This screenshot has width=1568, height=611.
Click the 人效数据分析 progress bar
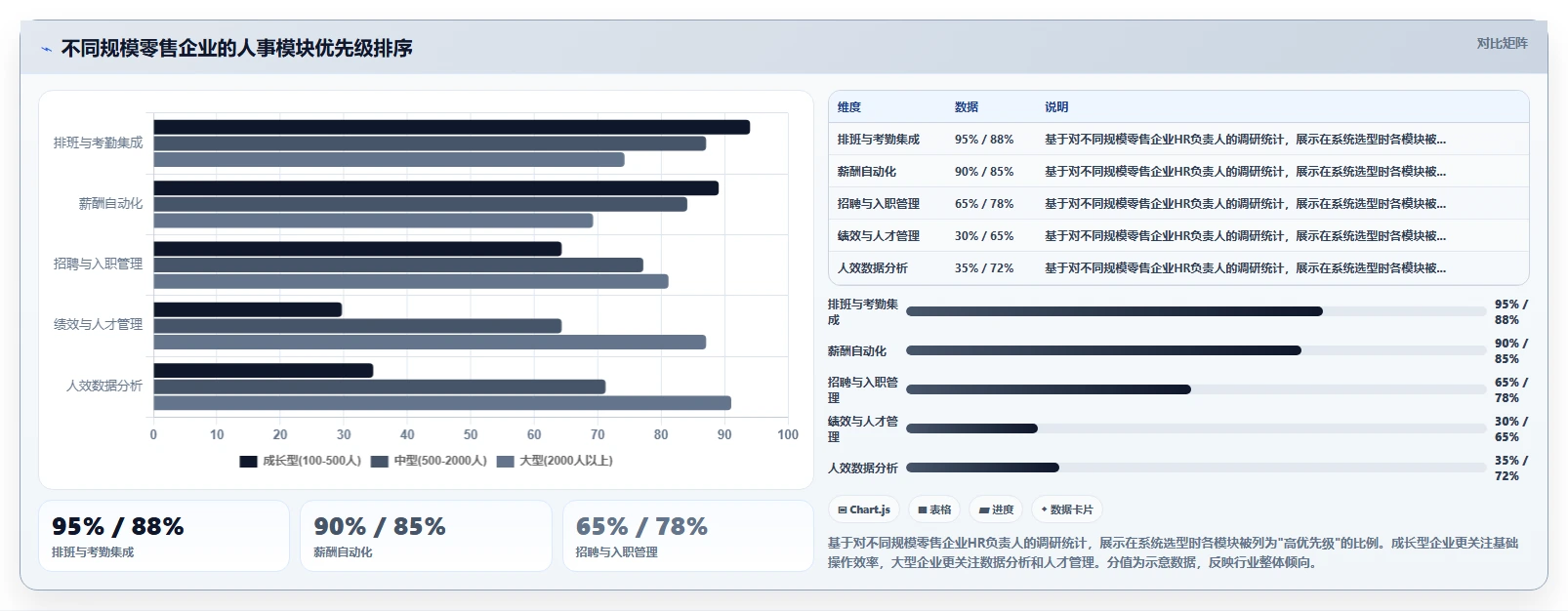pyautogui.click(x=1196, y=468)
